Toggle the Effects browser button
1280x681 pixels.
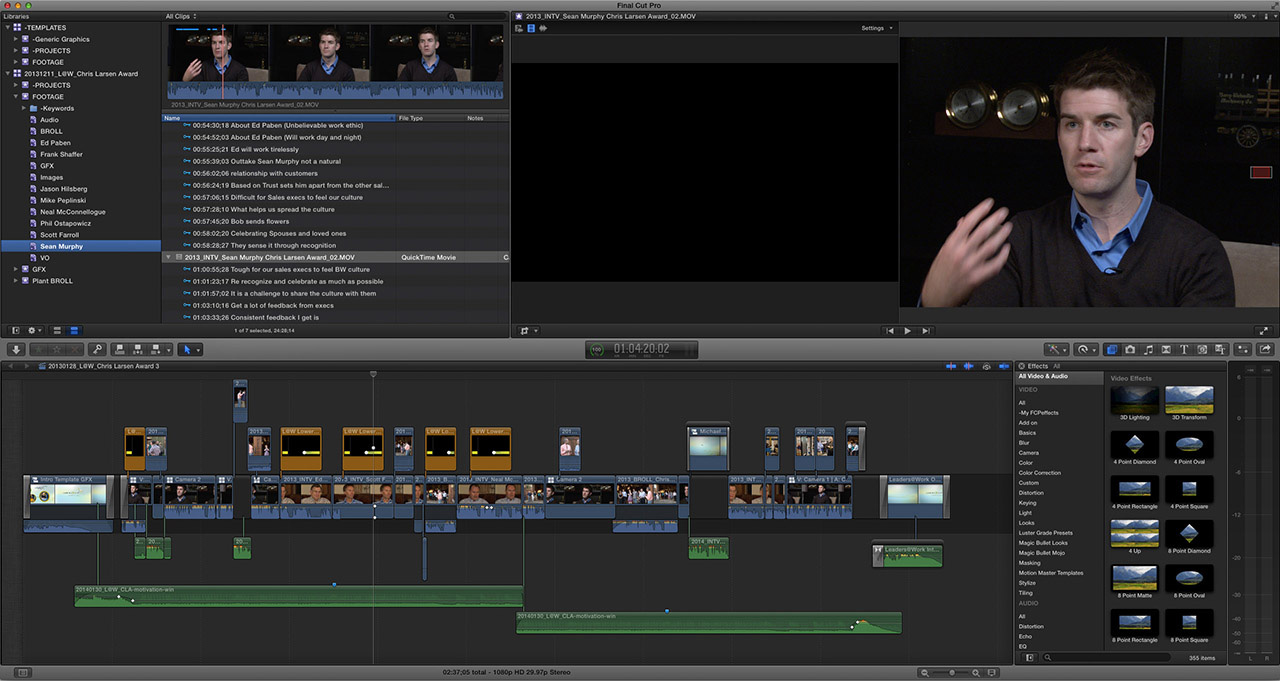pos(1111,349)
